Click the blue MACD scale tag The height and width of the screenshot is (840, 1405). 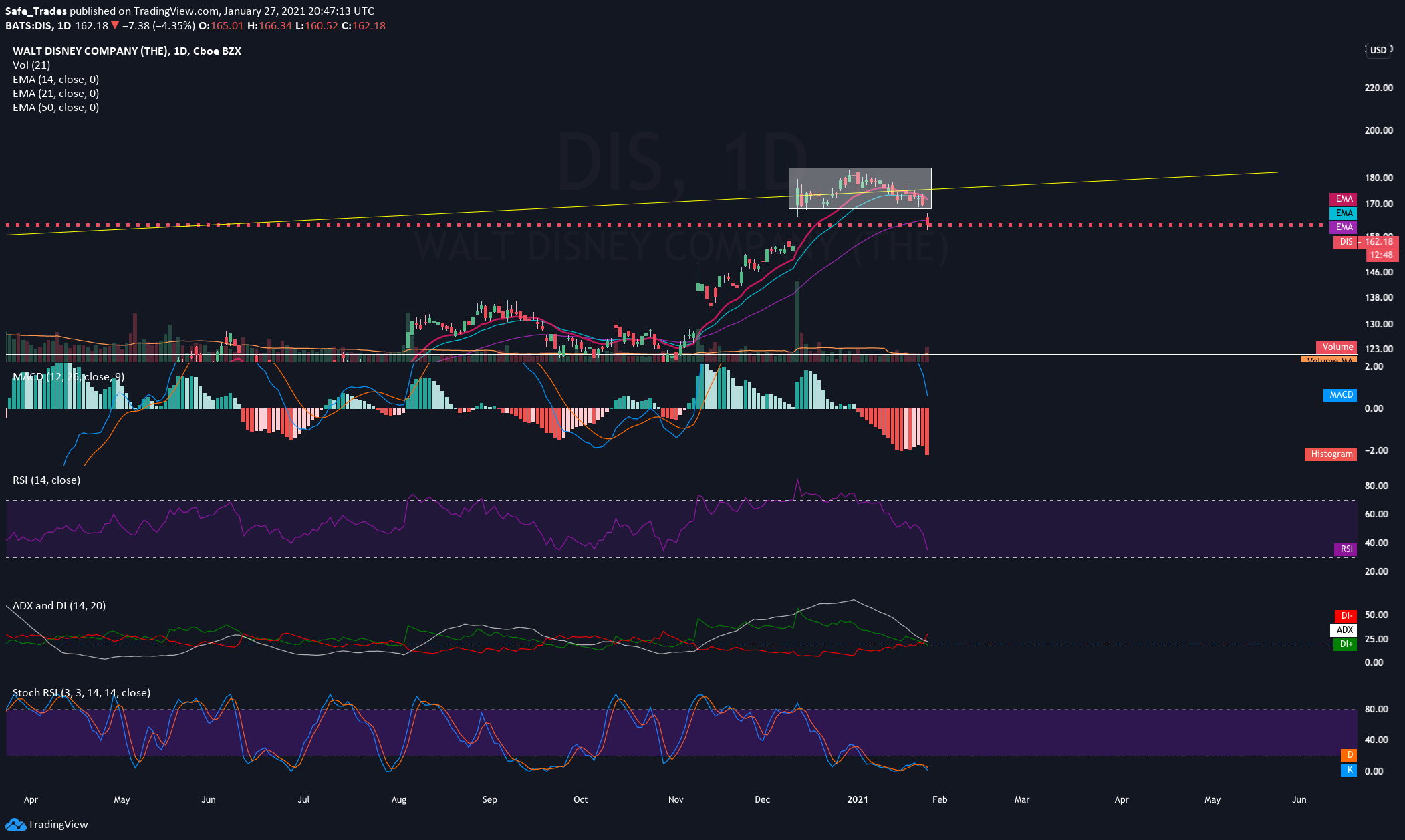coord(1340,395)
